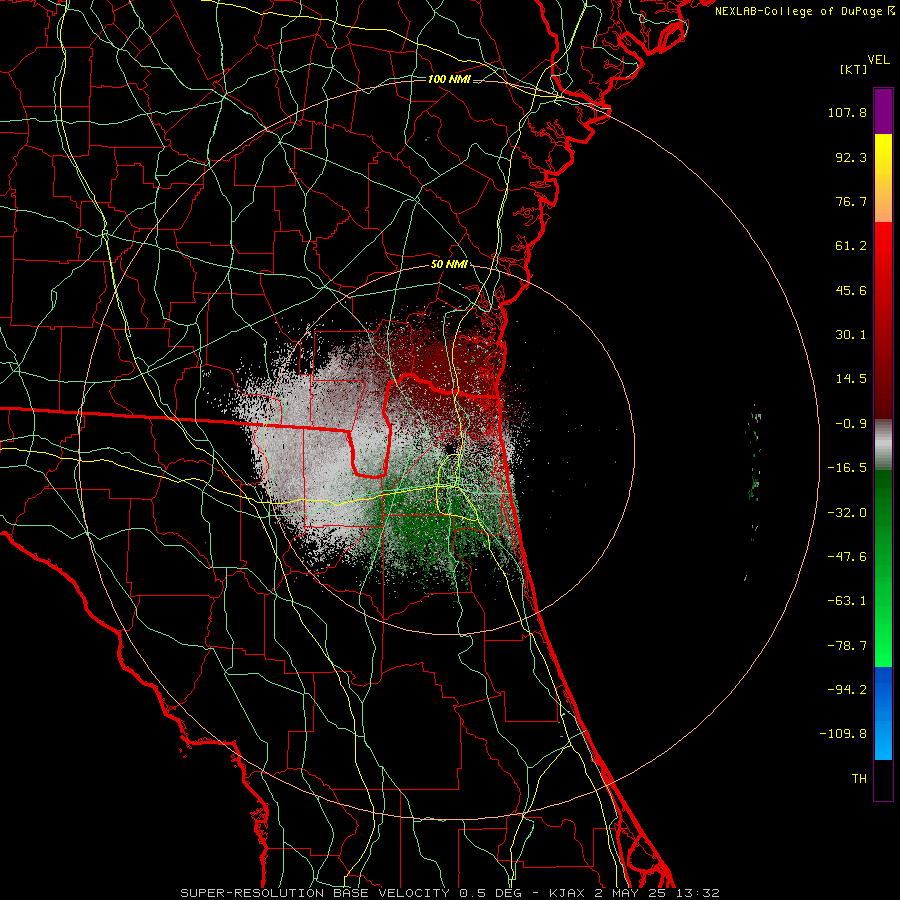The width and height of the screenshot is (900, 900).
Task: Click the -94.2 velocity scale value
Action: point(847,690)
